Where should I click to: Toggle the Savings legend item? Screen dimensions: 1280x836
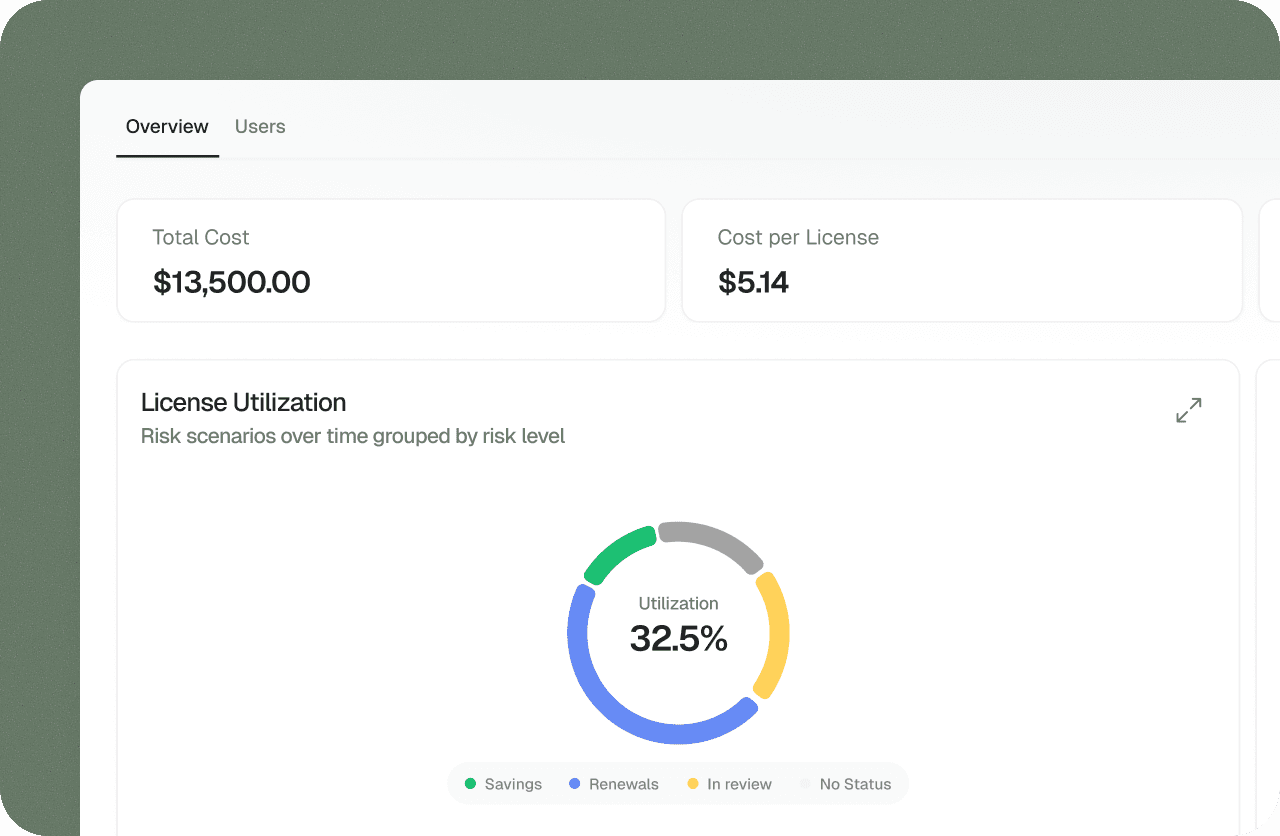click(504, 784)
